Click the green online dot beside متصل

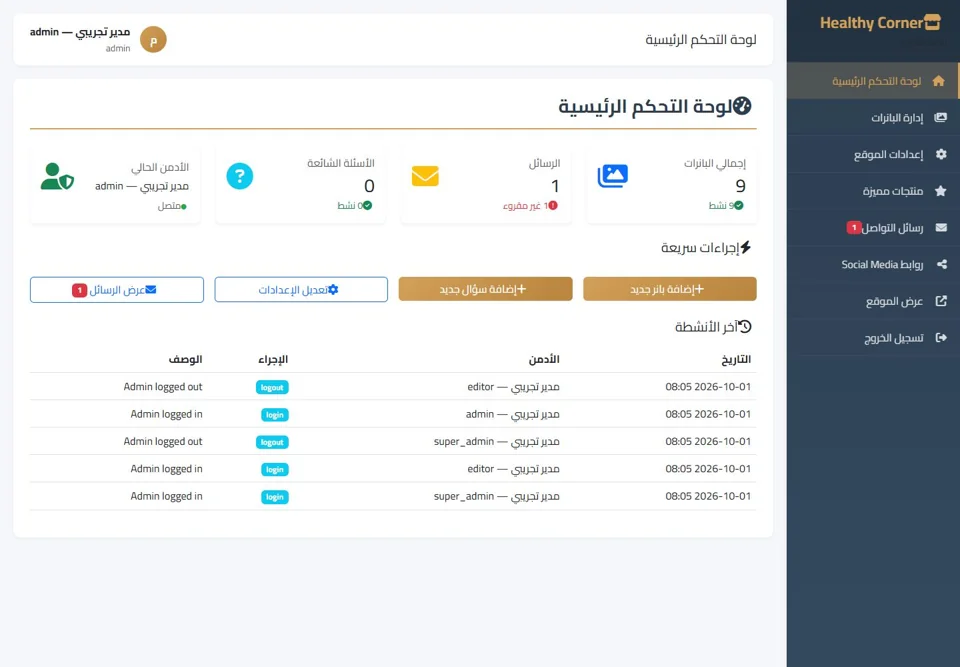(184, 207)
